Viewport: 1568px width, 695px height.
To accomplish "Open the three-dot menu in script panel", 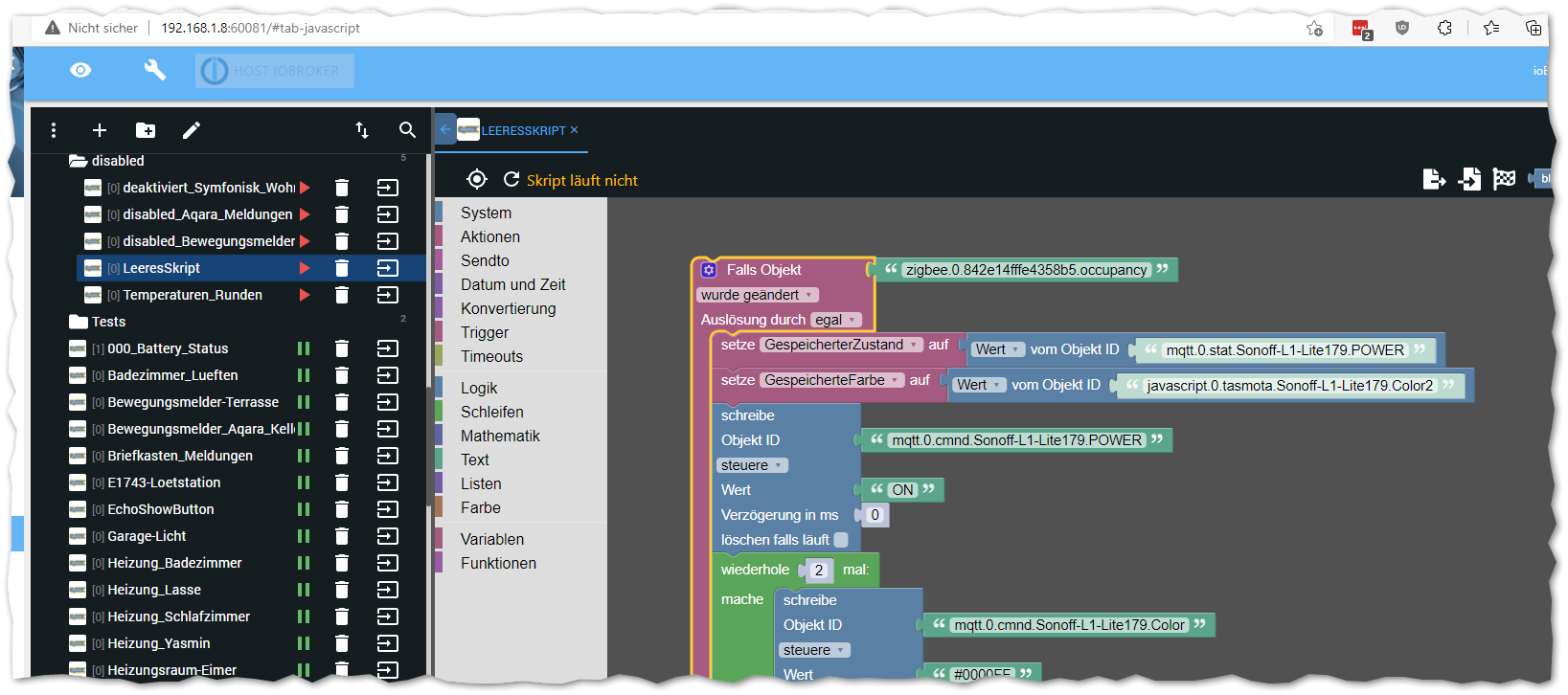I will (x=54, y=130).
